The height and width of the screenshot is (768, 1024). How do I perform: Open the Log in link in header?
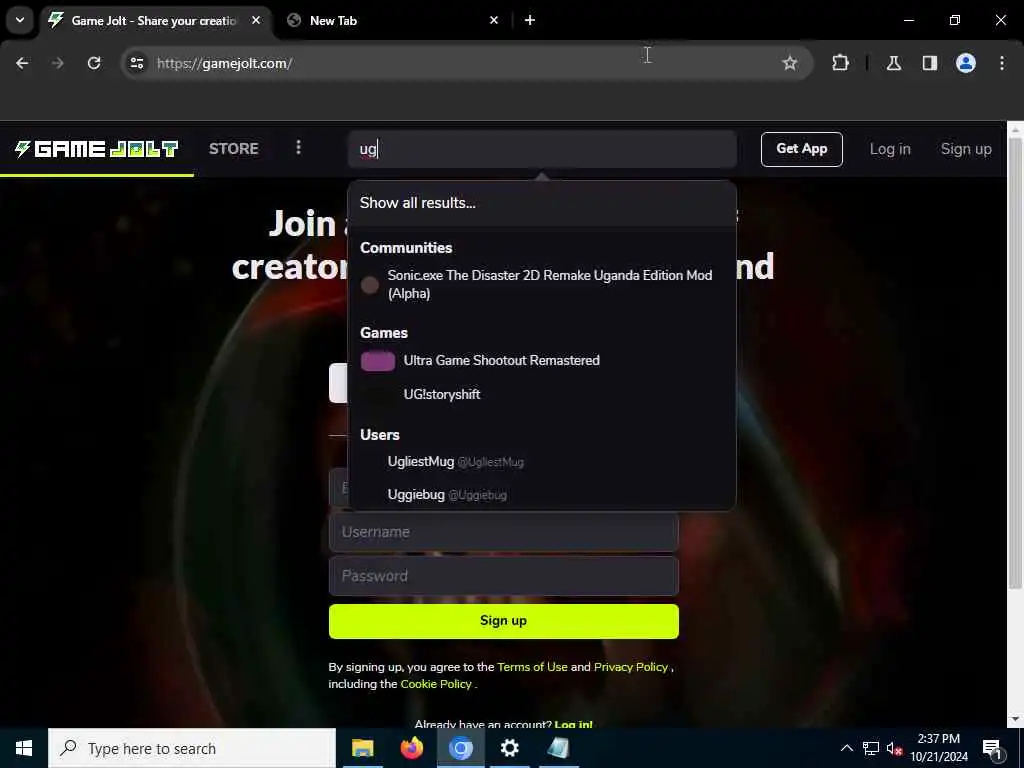point(889,149)
